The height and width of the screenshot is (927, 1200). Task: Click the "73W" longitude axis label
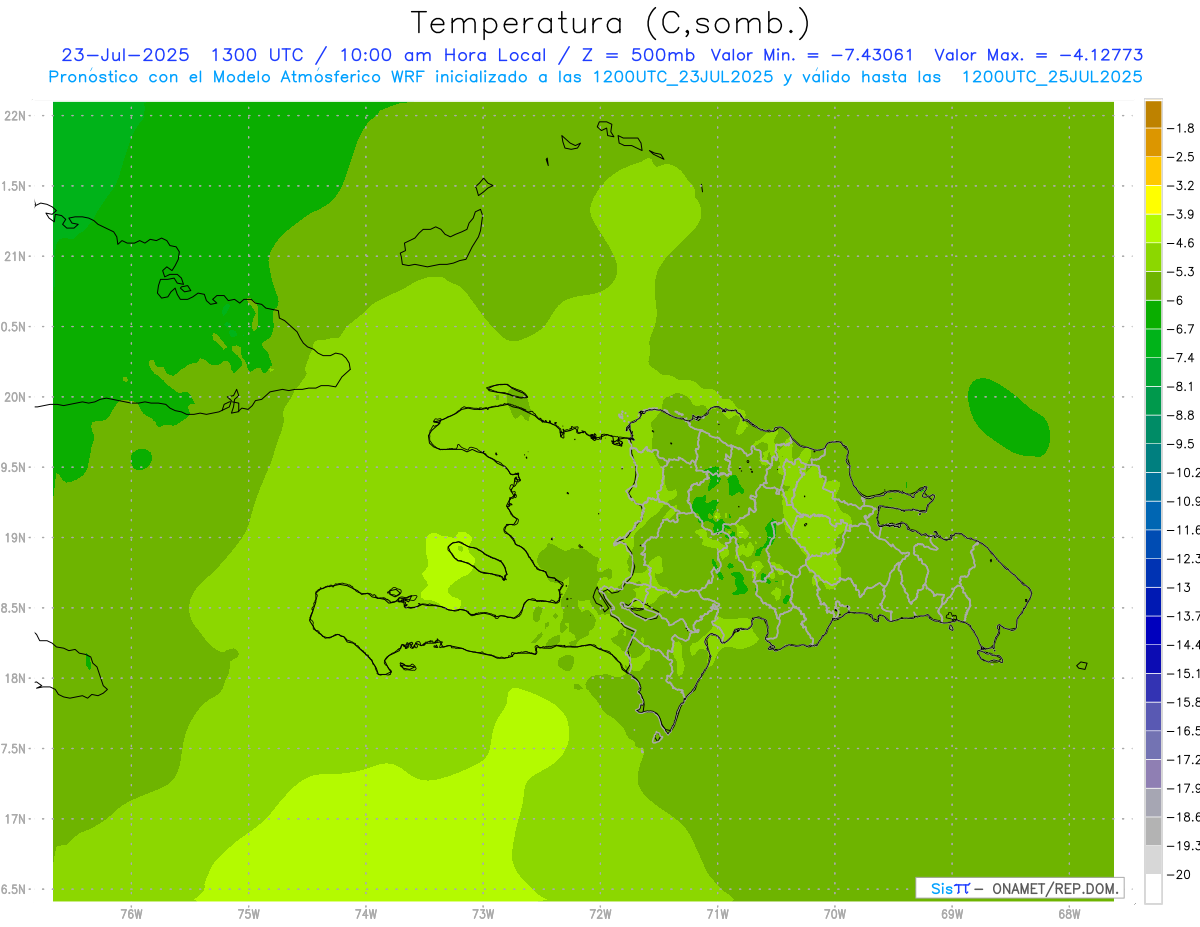click(483, 914)
